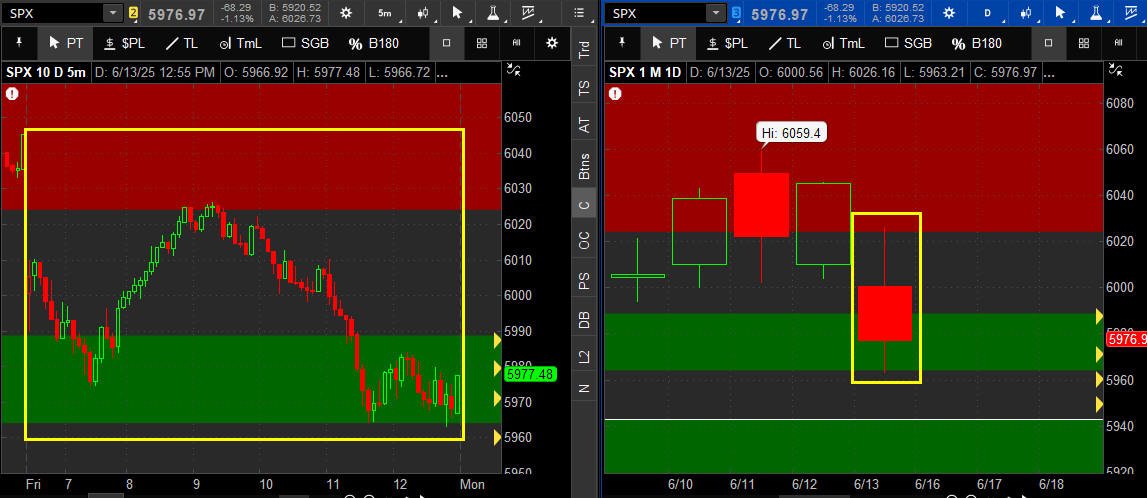
Task: Expand the symbol dropdown arrow on left chart
Action: point(113,12)
